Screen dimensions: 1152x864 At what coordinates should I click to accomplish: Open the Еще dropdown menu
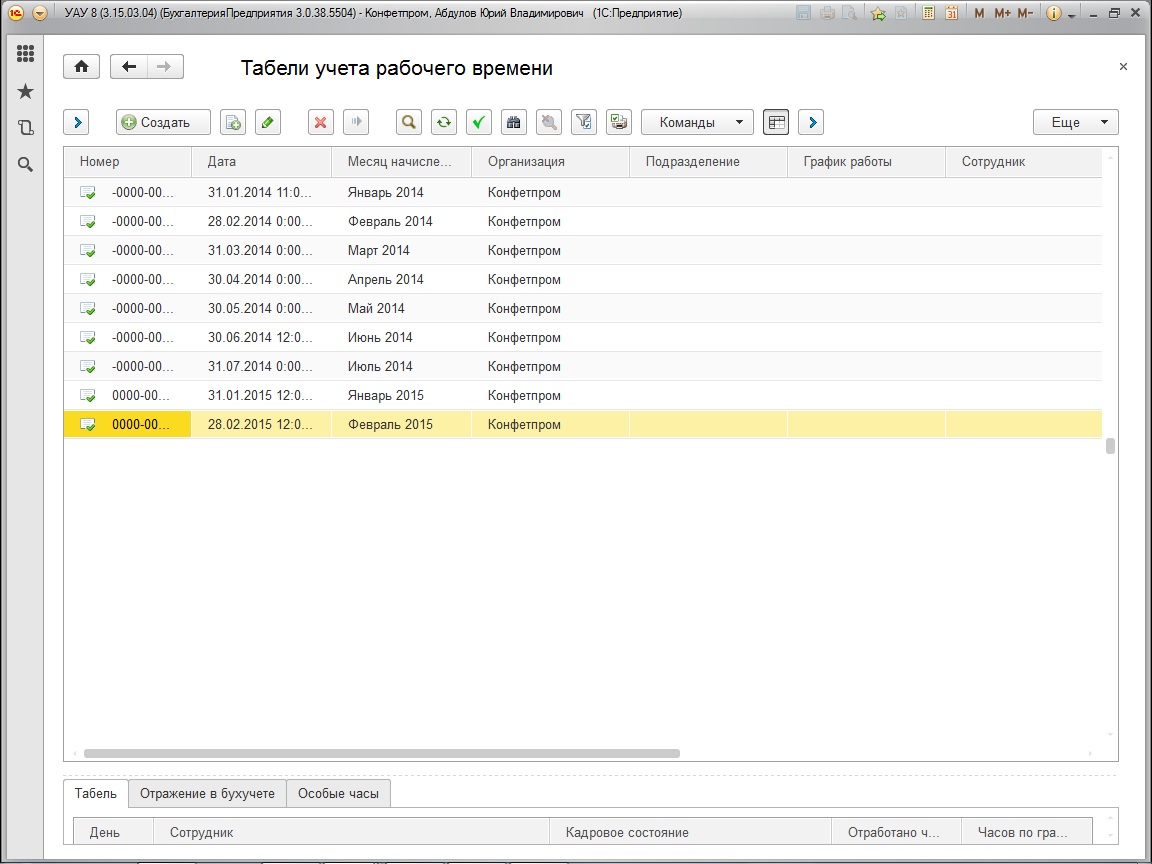click(x=1075, y=122)
